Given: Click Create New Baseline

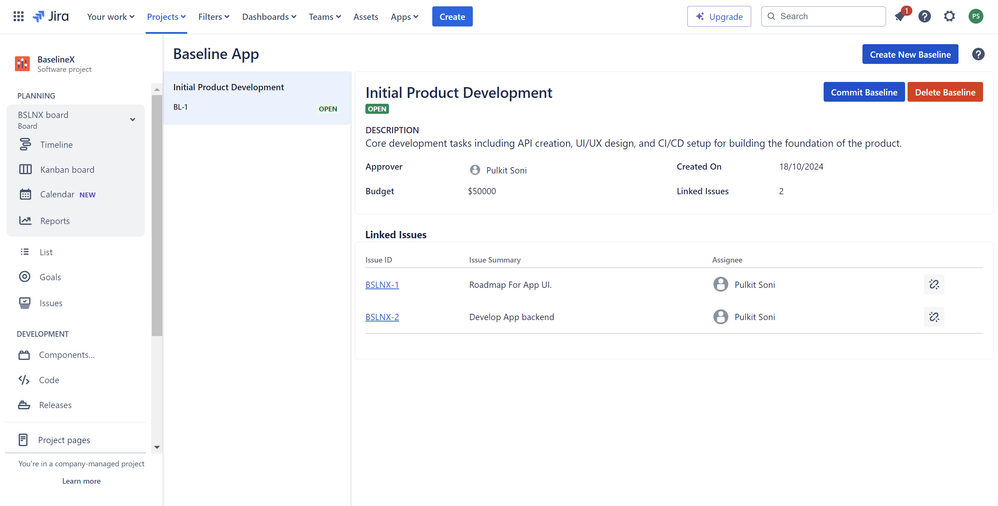Looking at the screenshot, I should point(910,54).
